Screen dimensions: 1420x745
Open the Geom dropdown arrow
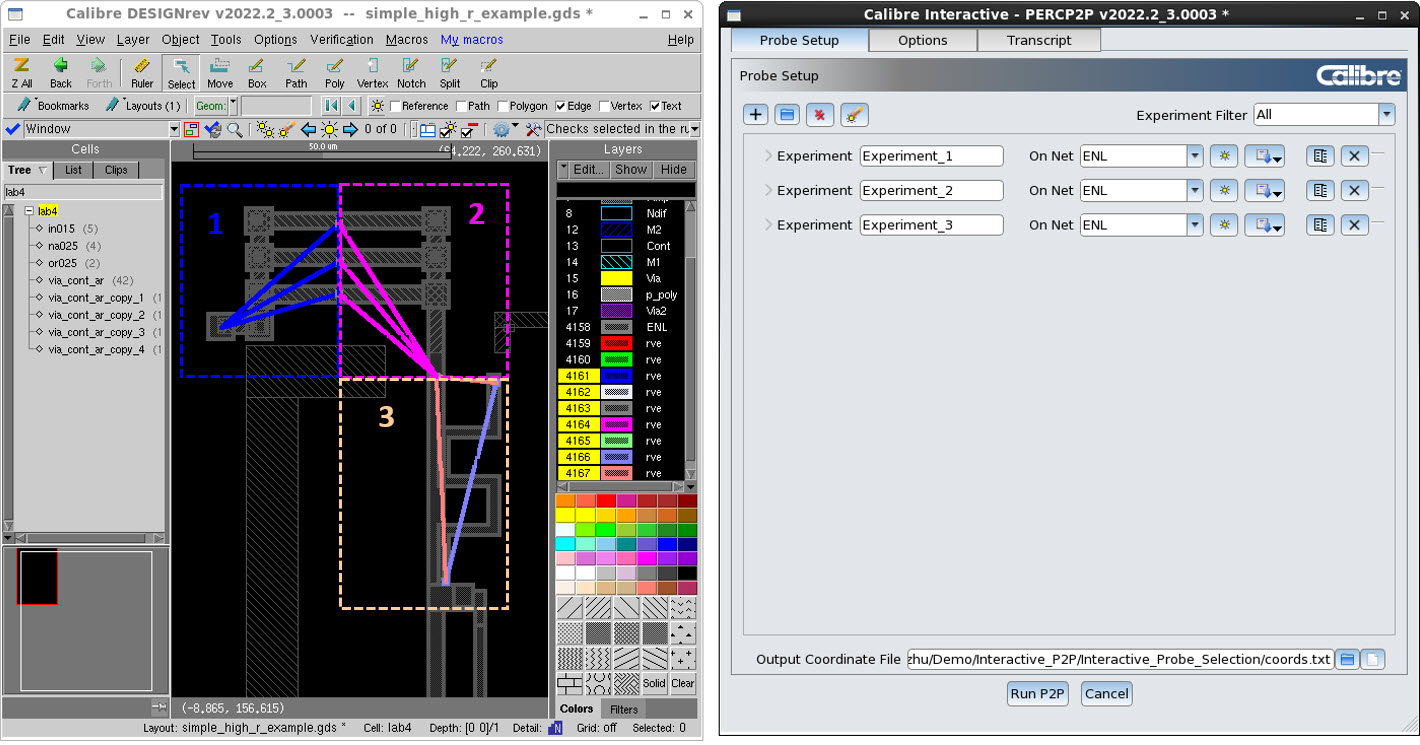(233, 105)
